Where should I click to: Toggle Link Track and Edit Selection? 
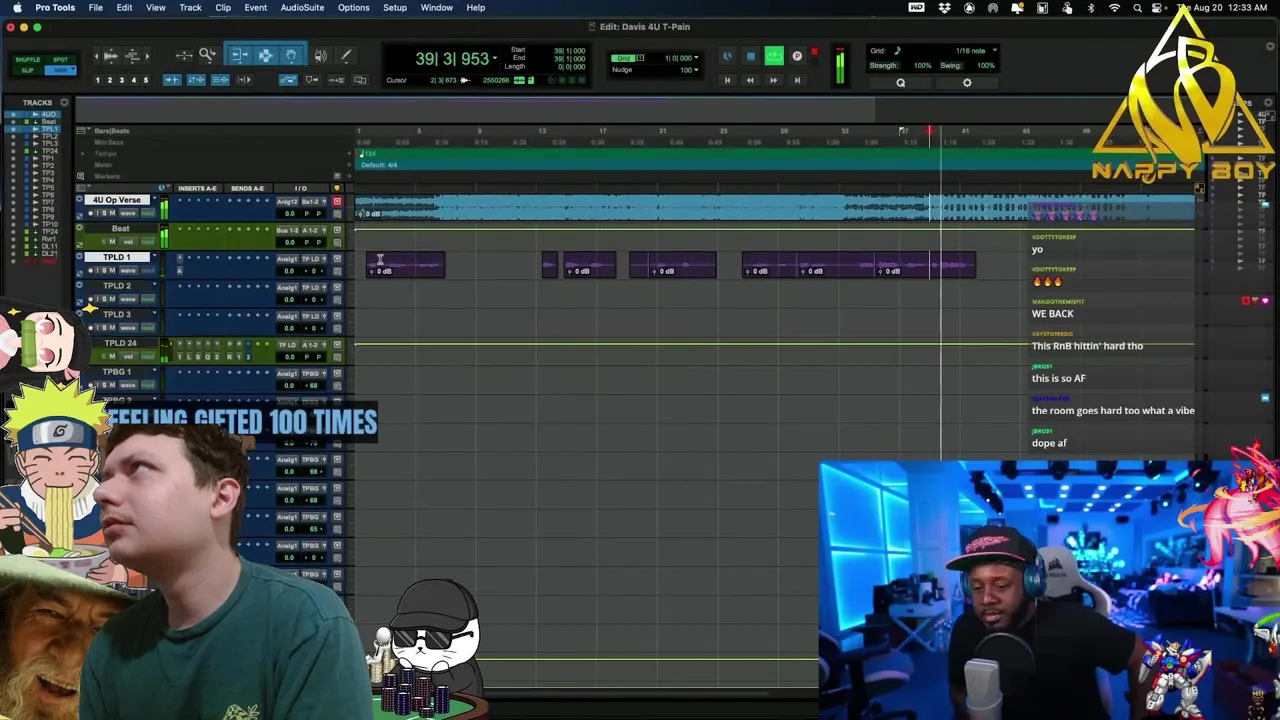click(x=221, y=80)
